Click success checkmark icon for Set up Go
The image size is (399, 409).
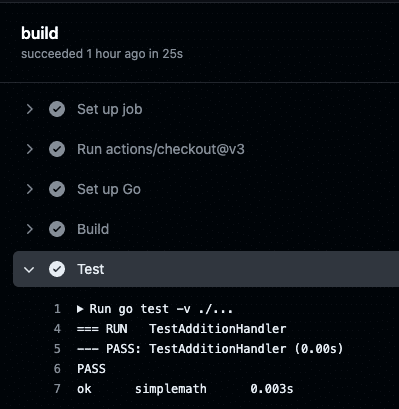(57, 189)
